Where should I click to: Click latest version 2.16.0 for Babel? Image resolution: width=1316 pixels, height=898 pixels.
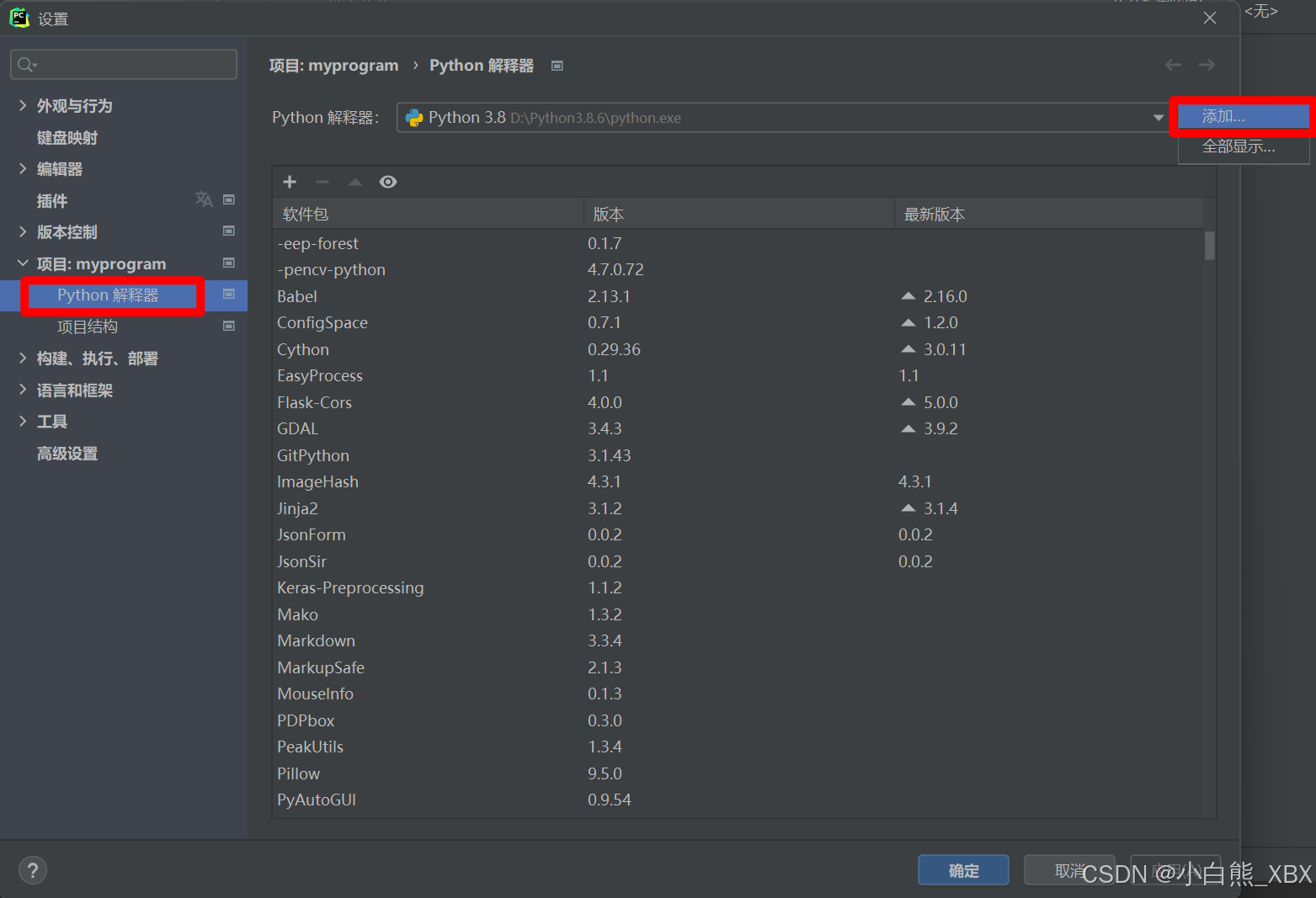[x=945, y=296]
